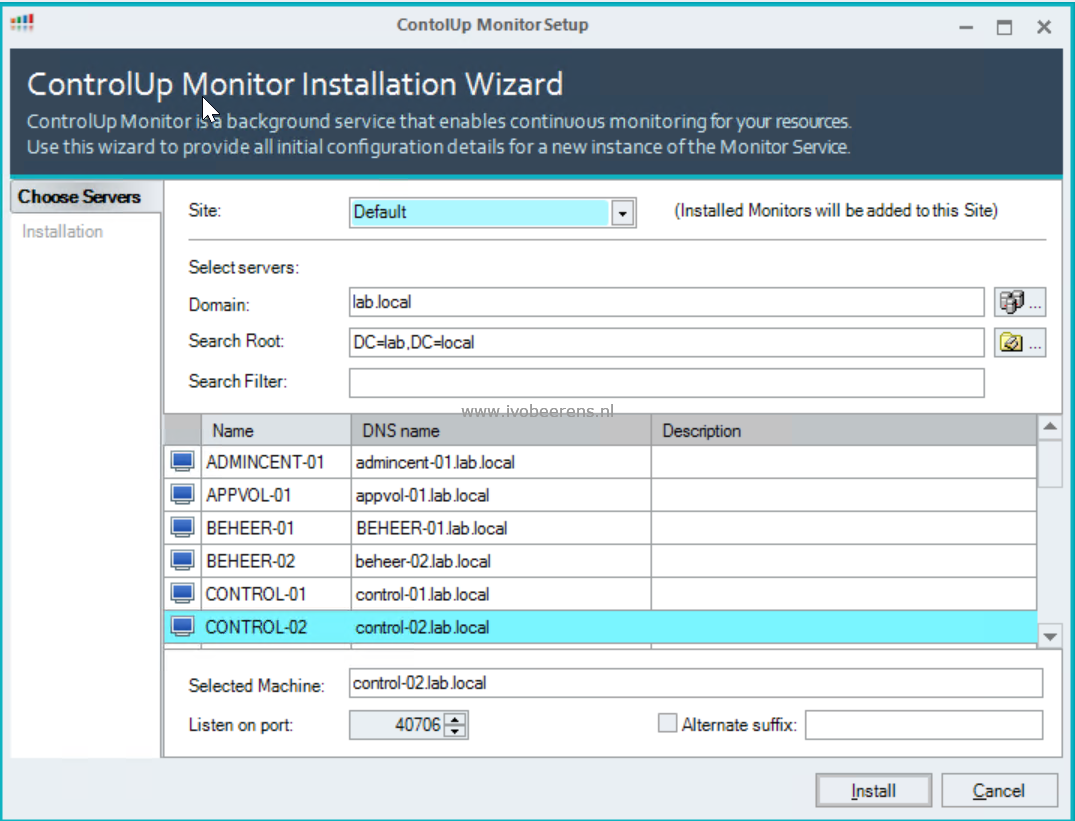Click the ControlUp app icon in title bar
This screenshot has width=1075, height=821.
pyautogui.click(x=22, y=23)
